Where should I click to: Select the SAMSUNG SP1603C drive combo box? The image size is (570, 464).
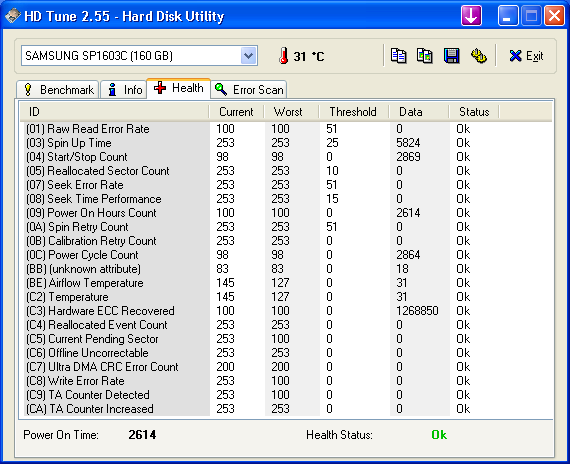click(139, 56)
